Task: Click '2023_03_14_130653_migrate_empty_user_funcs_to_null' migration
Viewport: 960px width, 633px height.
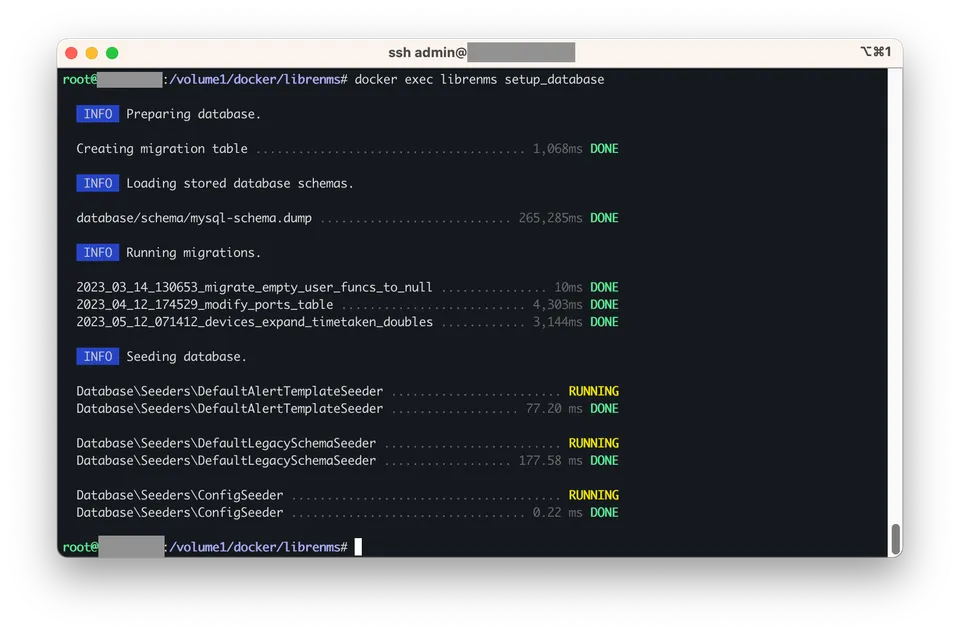Action: point(254,287)
